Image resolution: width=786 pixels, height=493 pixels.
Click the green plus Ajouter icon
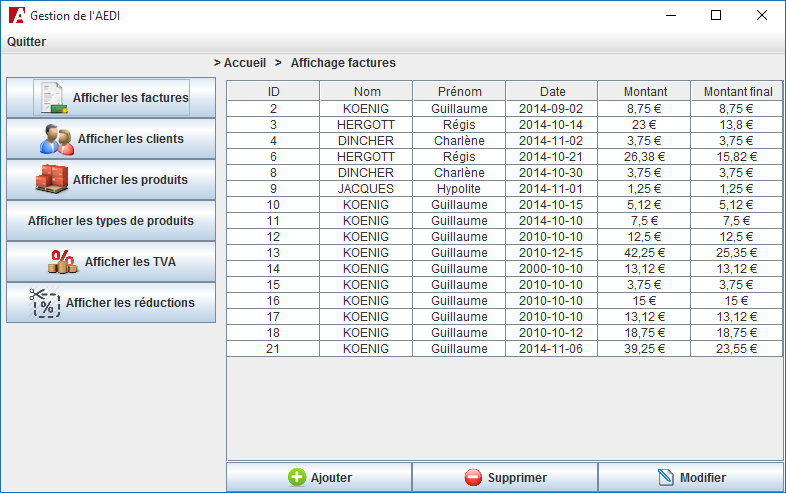coord(297,478)
